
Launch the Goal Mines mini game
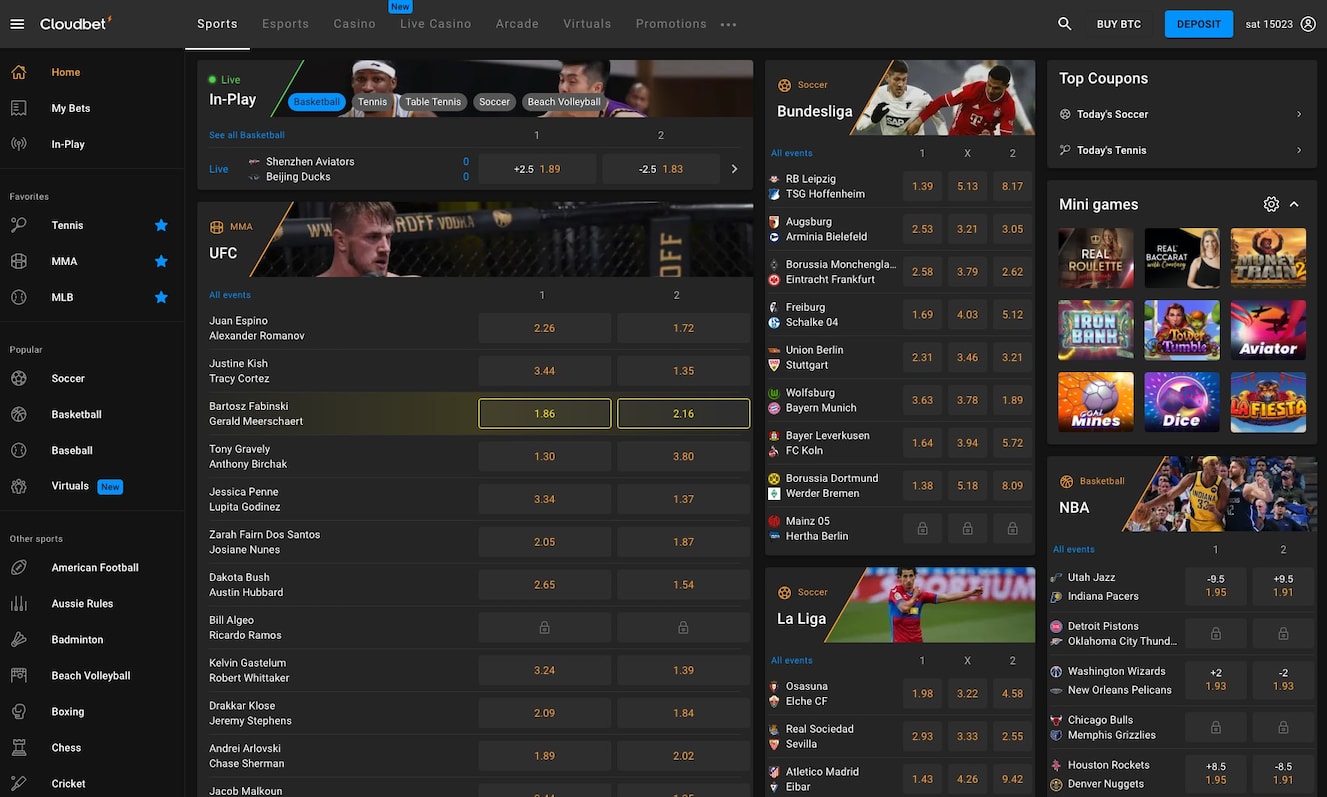coord(1096,402)
